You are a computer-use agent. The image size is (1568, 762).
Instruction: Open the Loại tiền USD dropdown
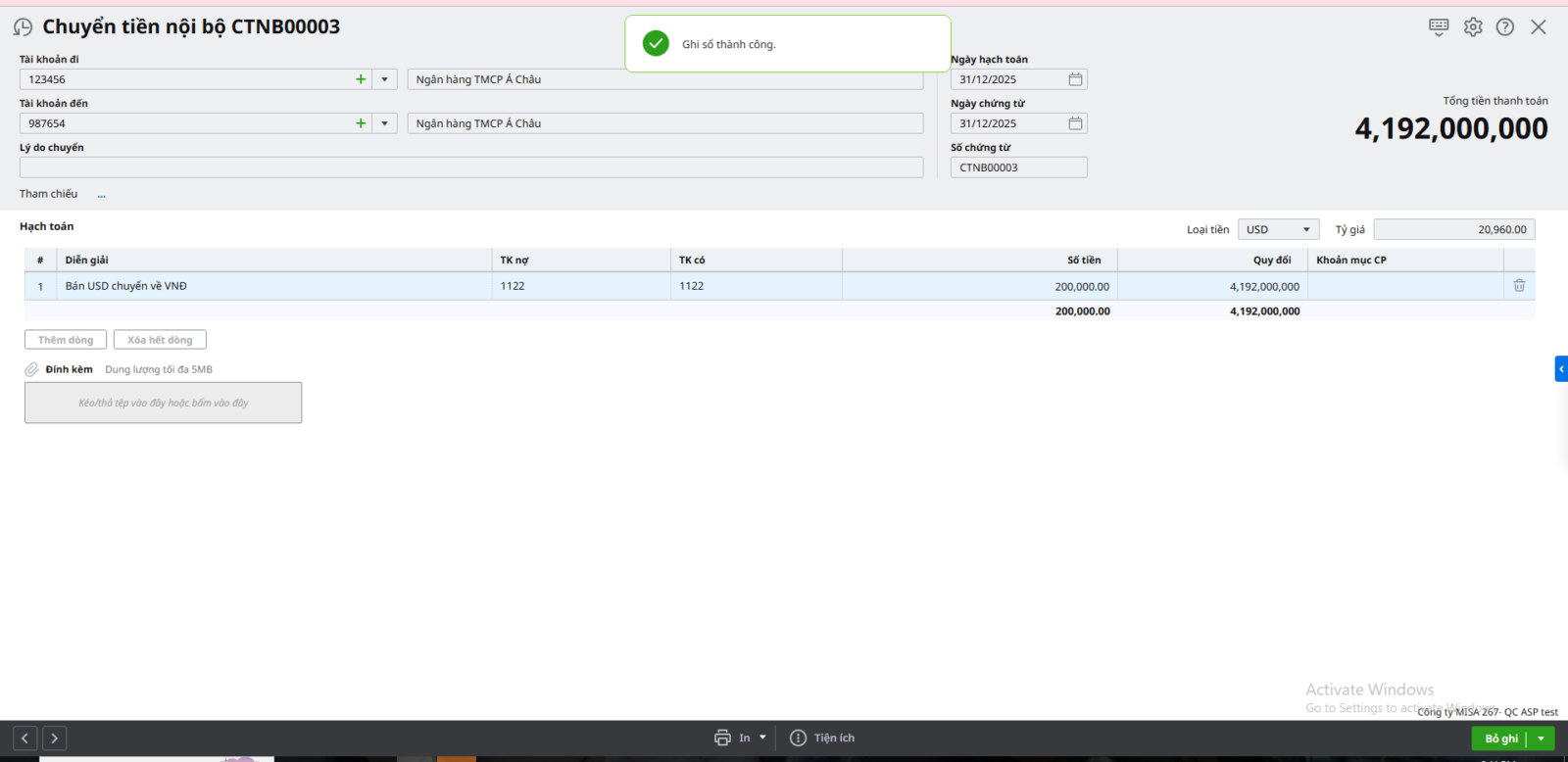pos(1278,229)
